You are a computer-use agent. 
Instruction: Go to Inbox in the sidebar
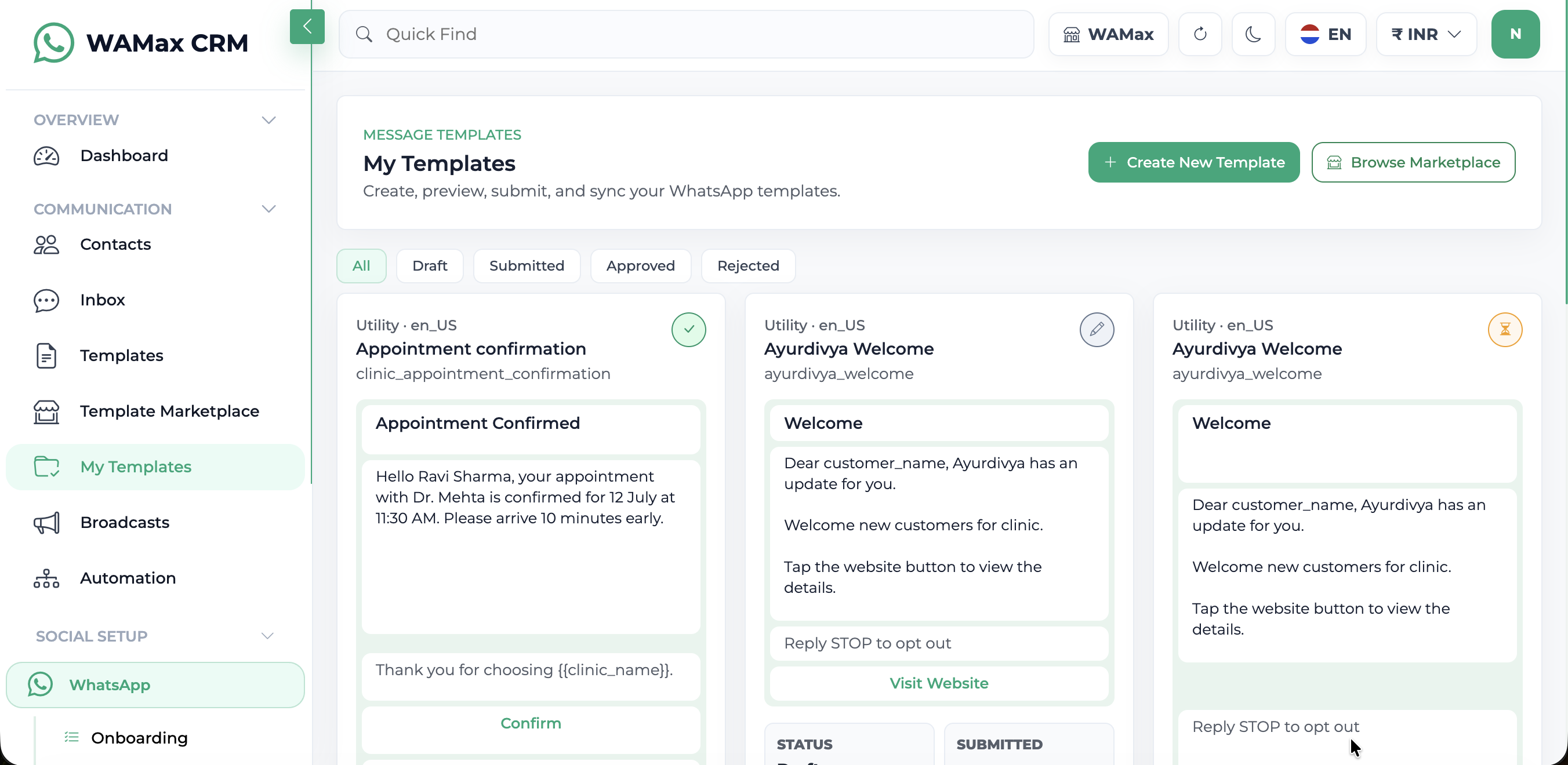[155, 300]
